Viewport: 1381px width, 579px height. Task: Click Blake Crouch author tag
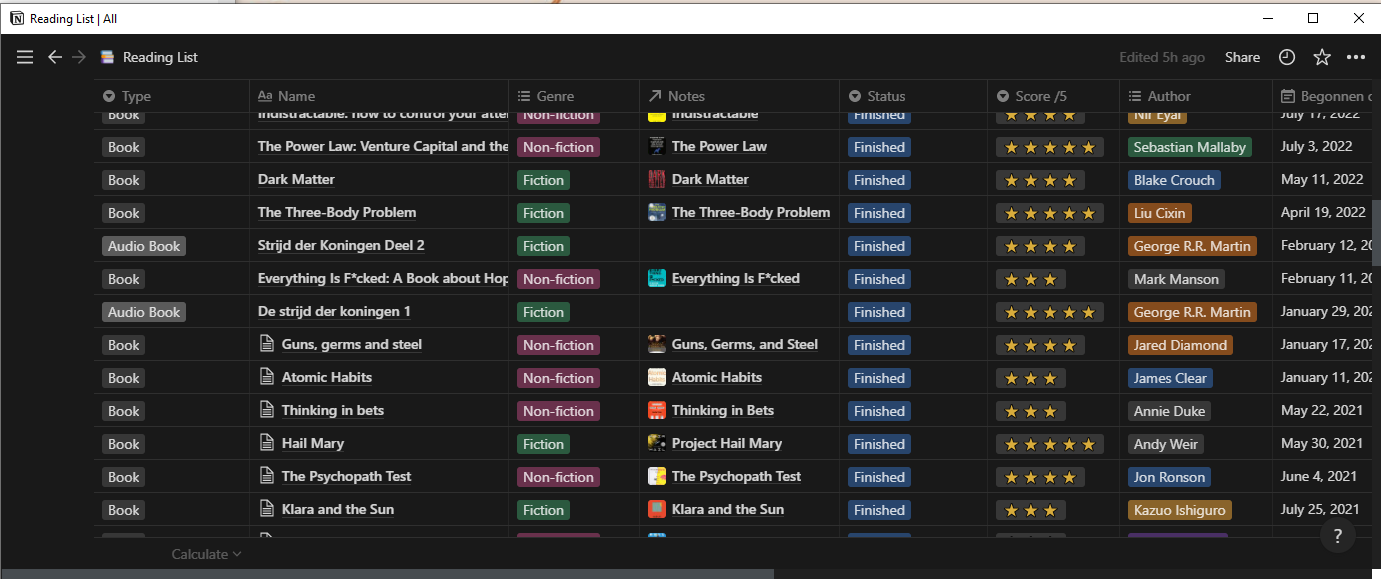pyautogui.click(x=1174, y=180)
